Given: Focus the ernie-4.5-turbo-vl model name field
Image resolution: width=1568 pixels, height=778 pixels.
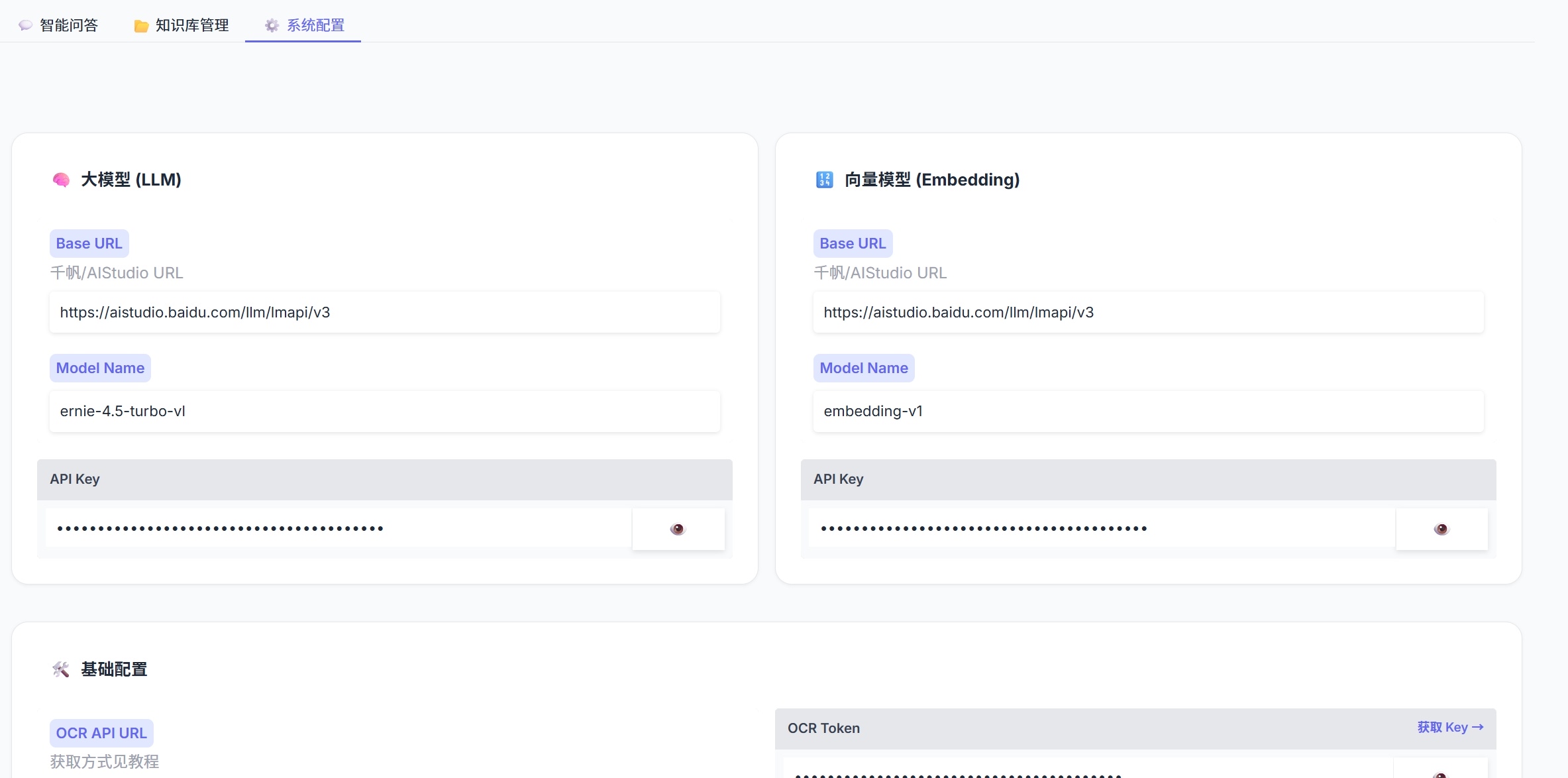Looking at the screenshot, I should pyautogui.click(x=384, y=411).
